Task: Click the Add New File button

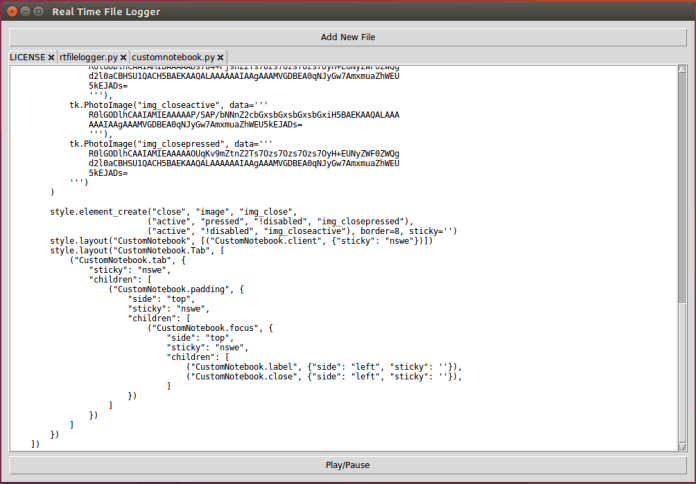Action: tap(348, 37)
